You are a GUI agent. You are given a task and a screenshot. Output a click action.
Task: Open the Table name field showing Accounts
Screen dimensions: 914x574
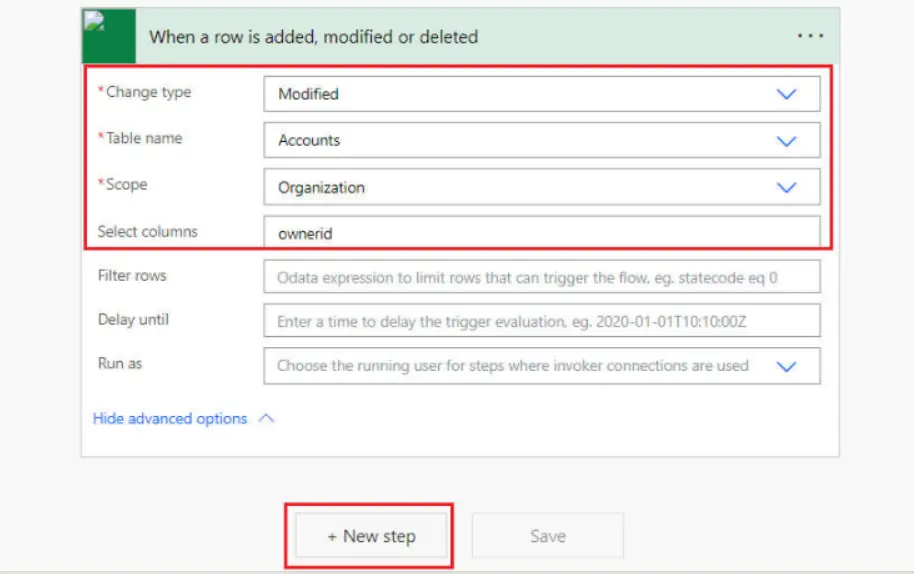pos(520,141)
